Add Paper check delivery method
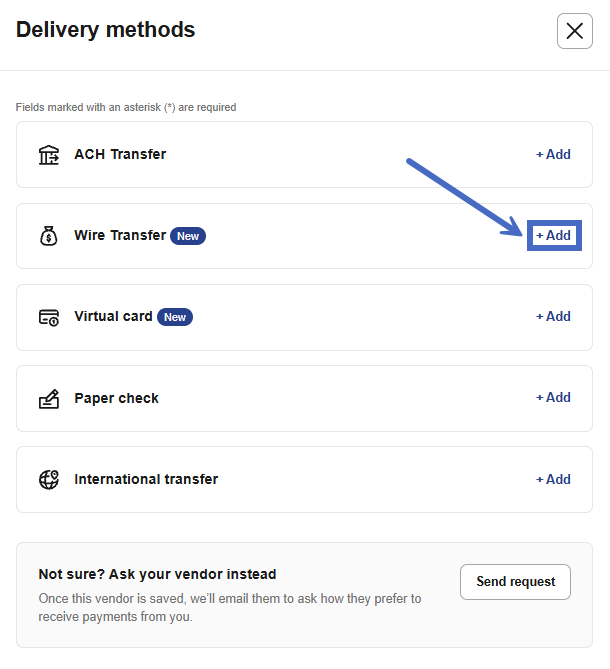 [553, 398]
